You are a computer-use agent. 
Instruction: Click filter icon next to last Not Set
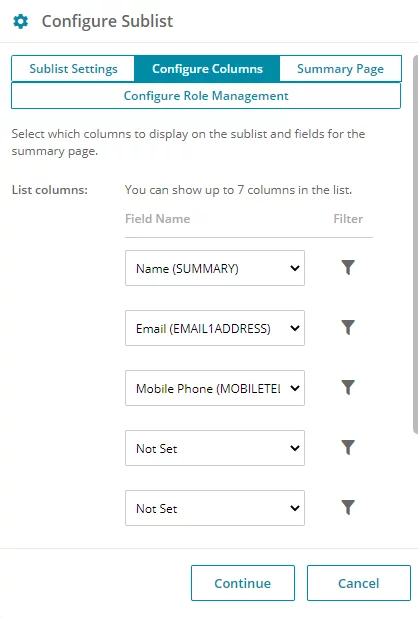click(x=348, y=508)
